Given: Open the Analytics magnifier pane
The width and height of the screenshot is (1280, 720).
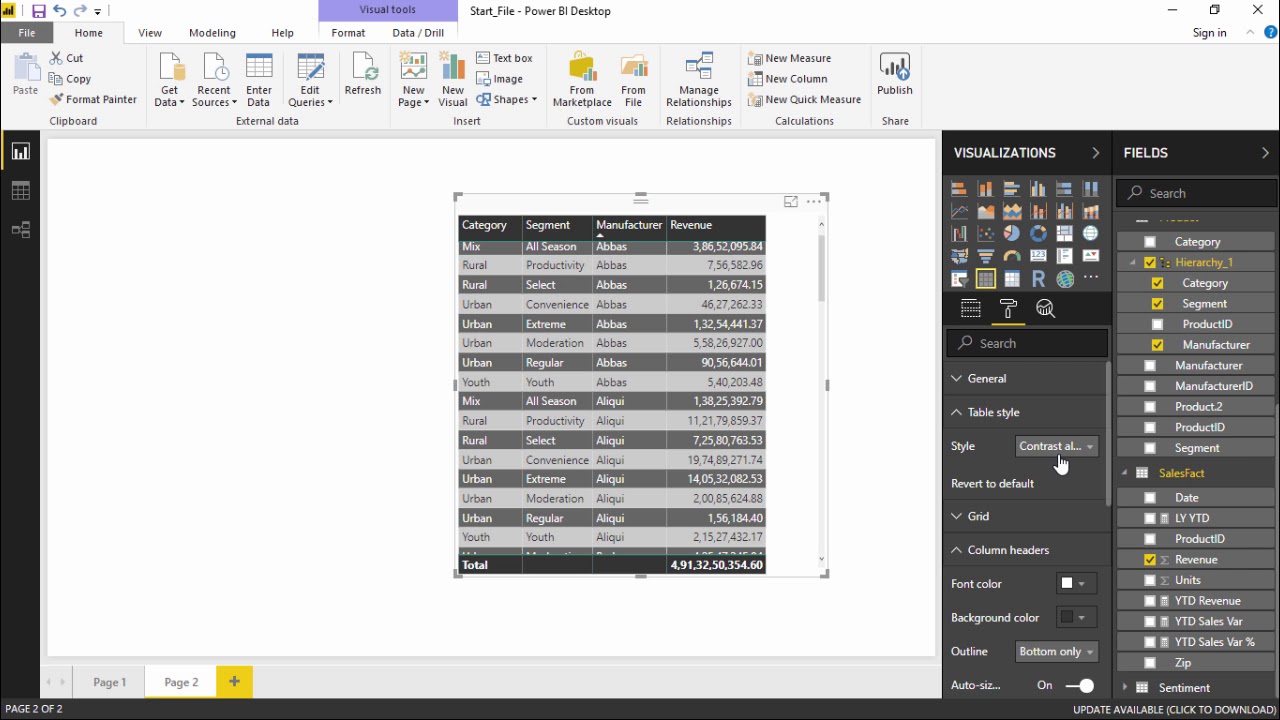Looking at the screenshot, I should [x=1045, y=308].
